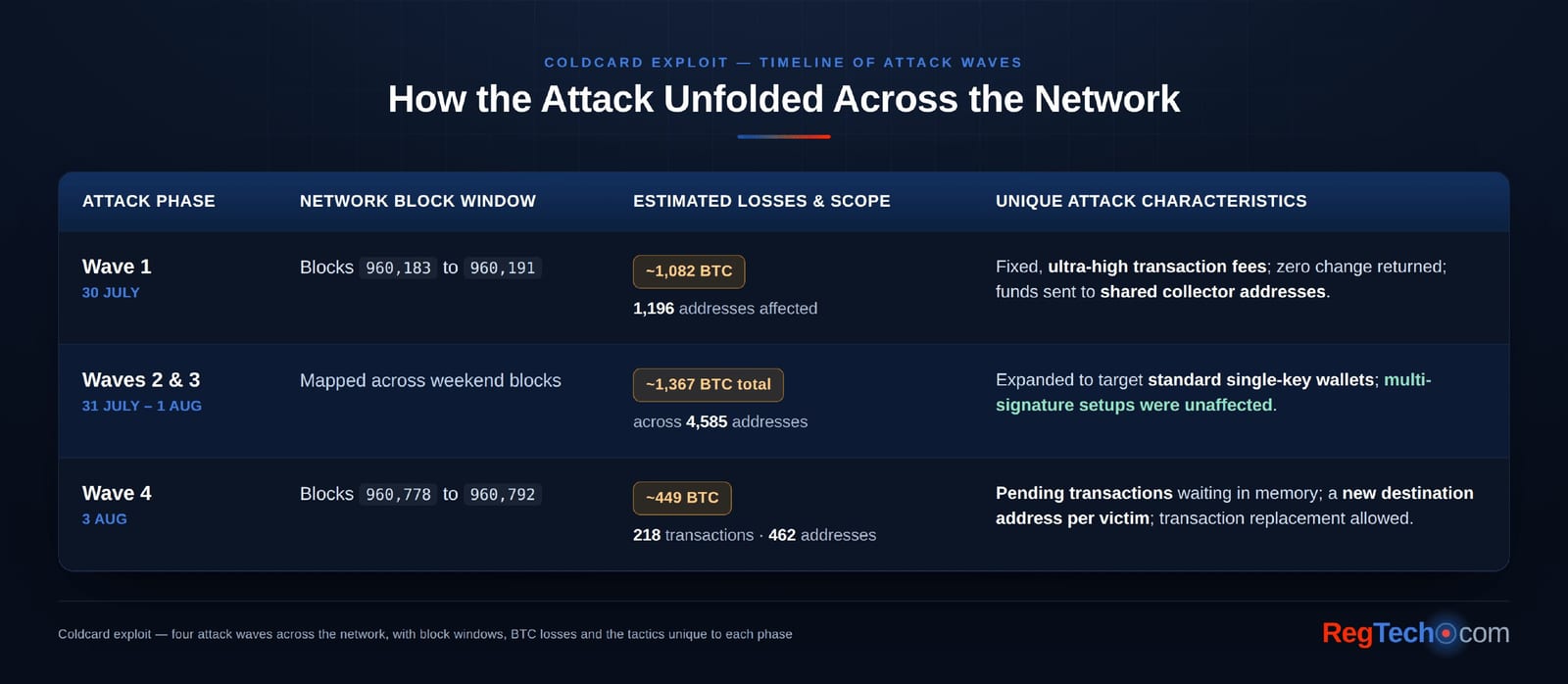Click '218 transactions · 462 addresses' text

click(x=755, y=535)
